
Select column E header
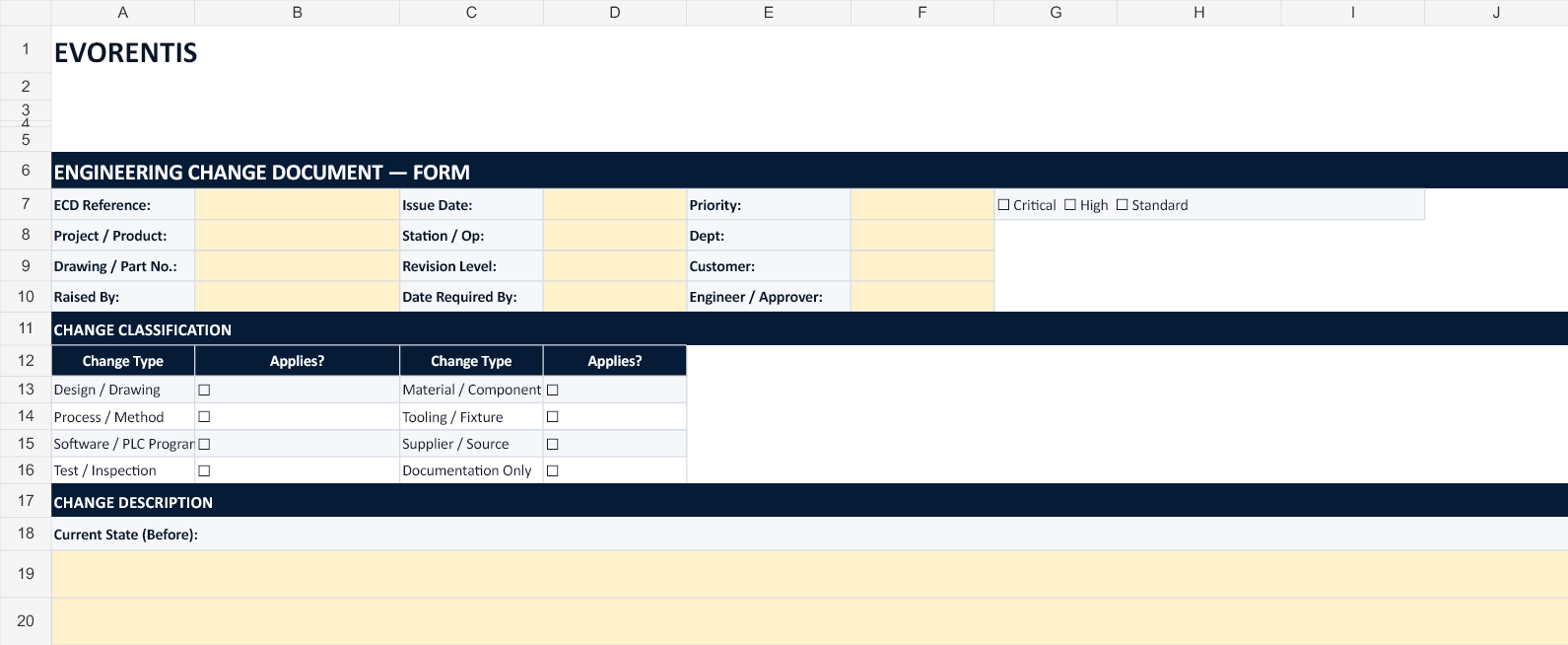tap(769, 13)
